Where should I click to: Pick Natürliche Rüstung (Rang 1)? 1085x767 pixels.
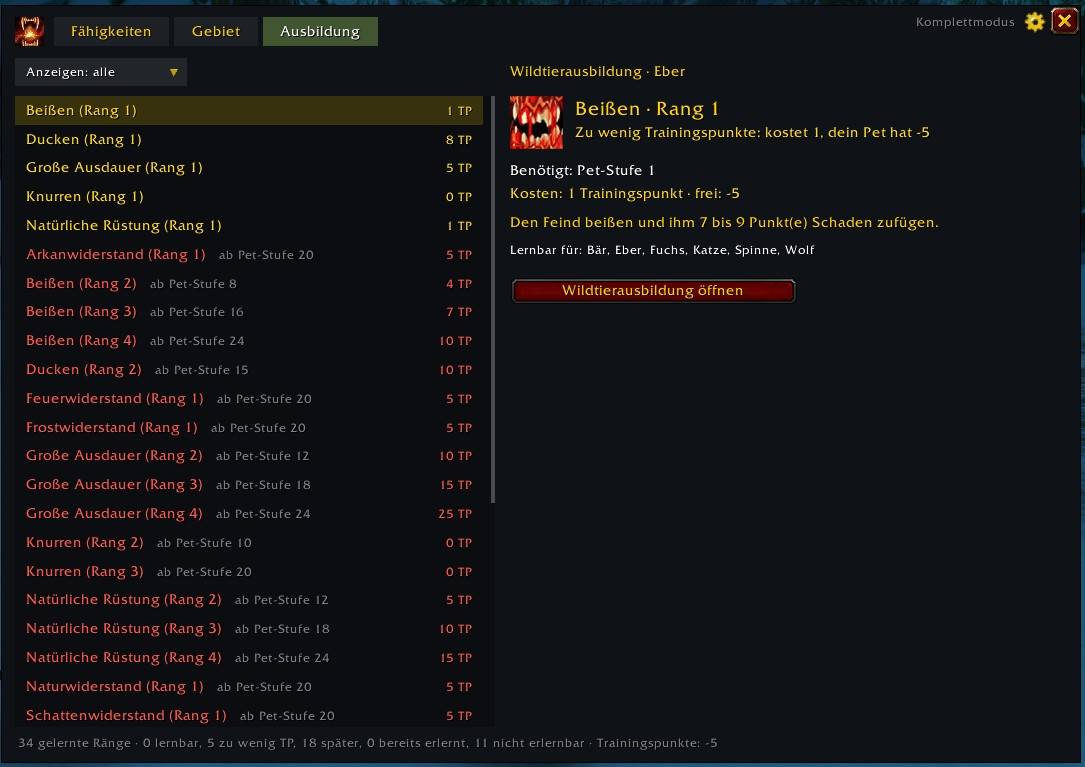tap(249, 226)
